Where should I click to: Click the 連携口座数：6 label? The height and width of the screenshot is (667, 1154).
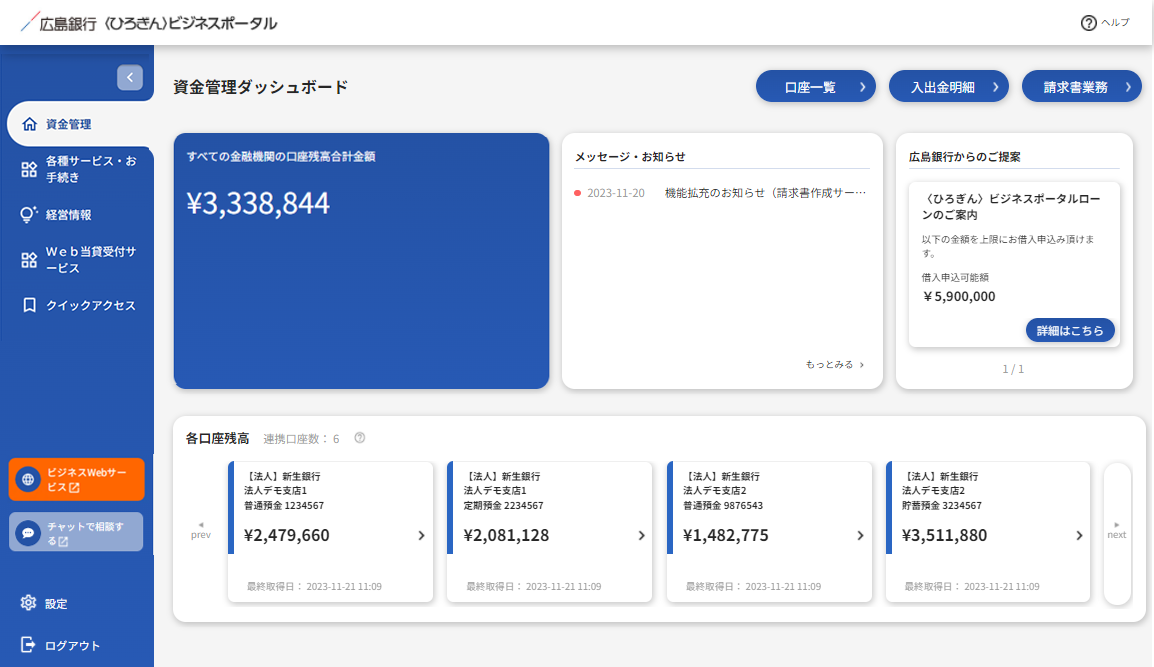[x=301, y=439]
